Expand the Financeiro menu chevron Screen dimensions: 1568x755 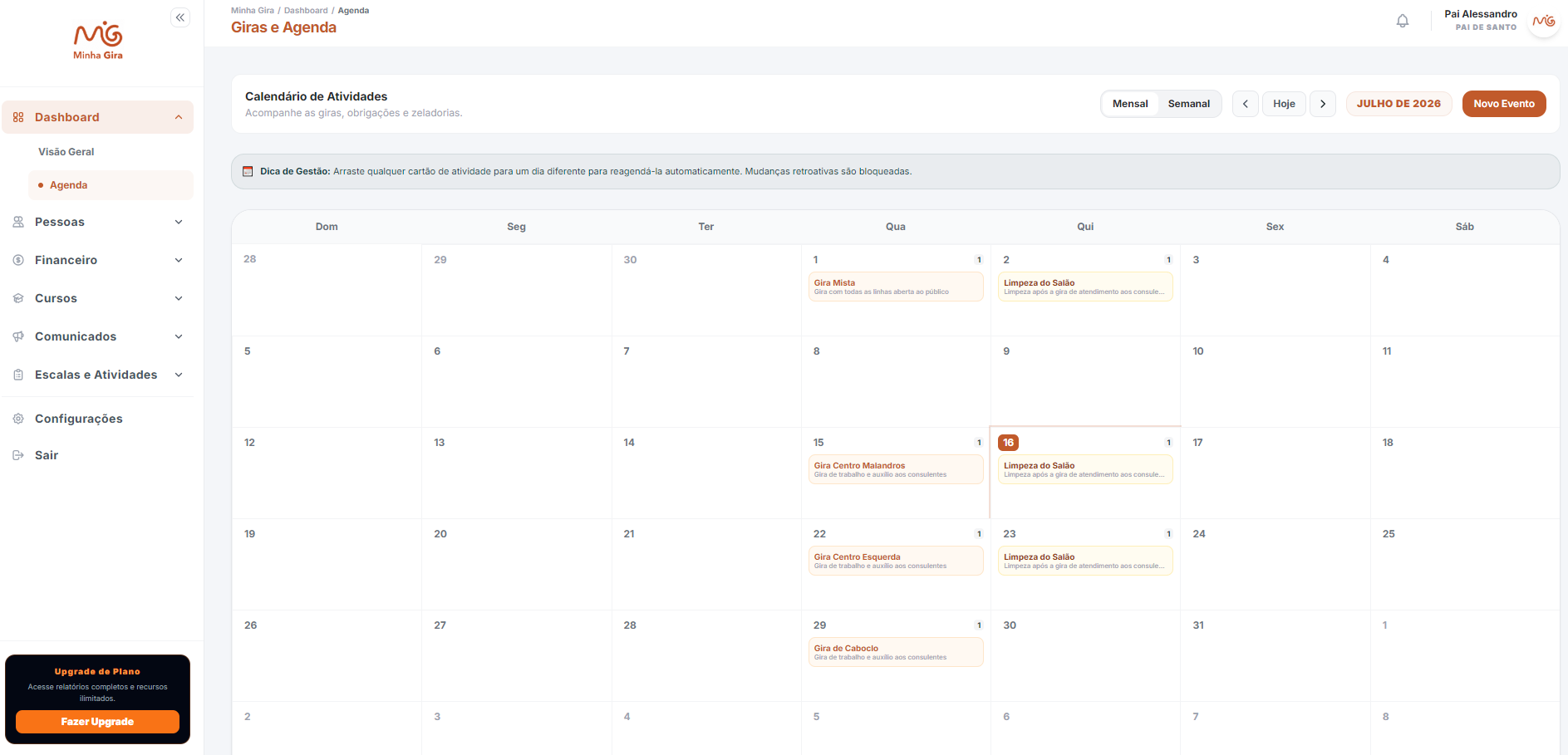pos(179,260)
